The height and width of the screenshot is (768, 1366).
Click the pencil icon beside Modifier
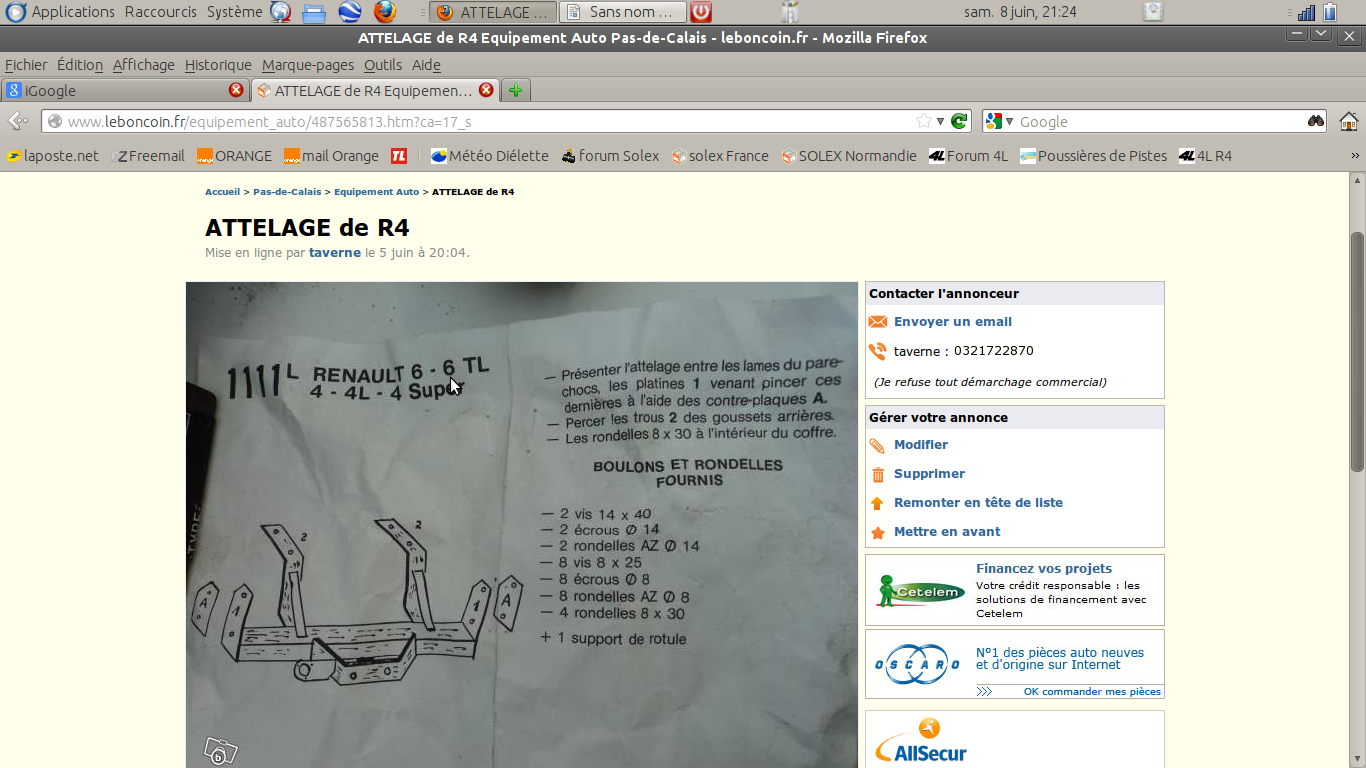click(877, 446)
